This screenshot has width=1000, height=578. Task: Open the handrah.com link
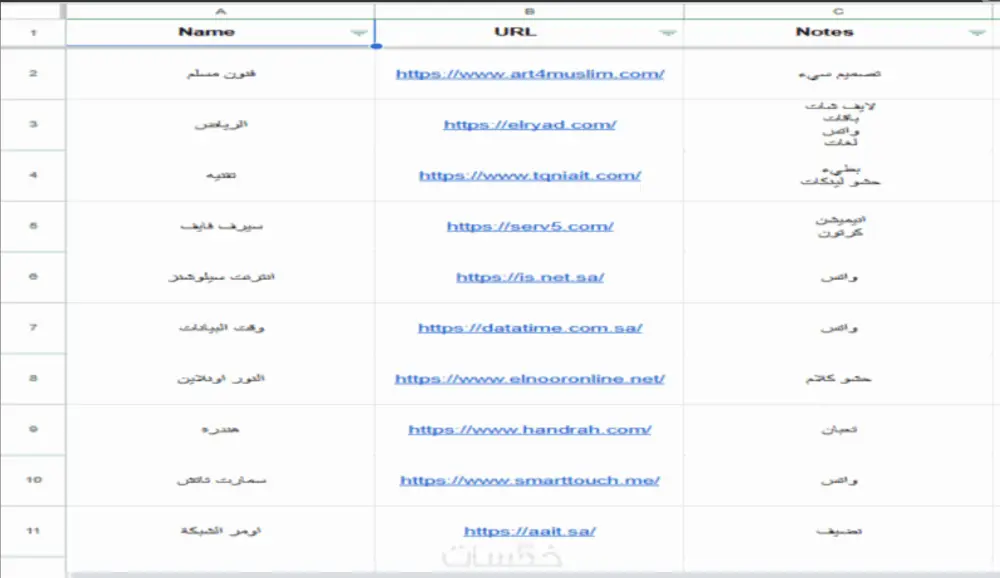click(530, 429)
